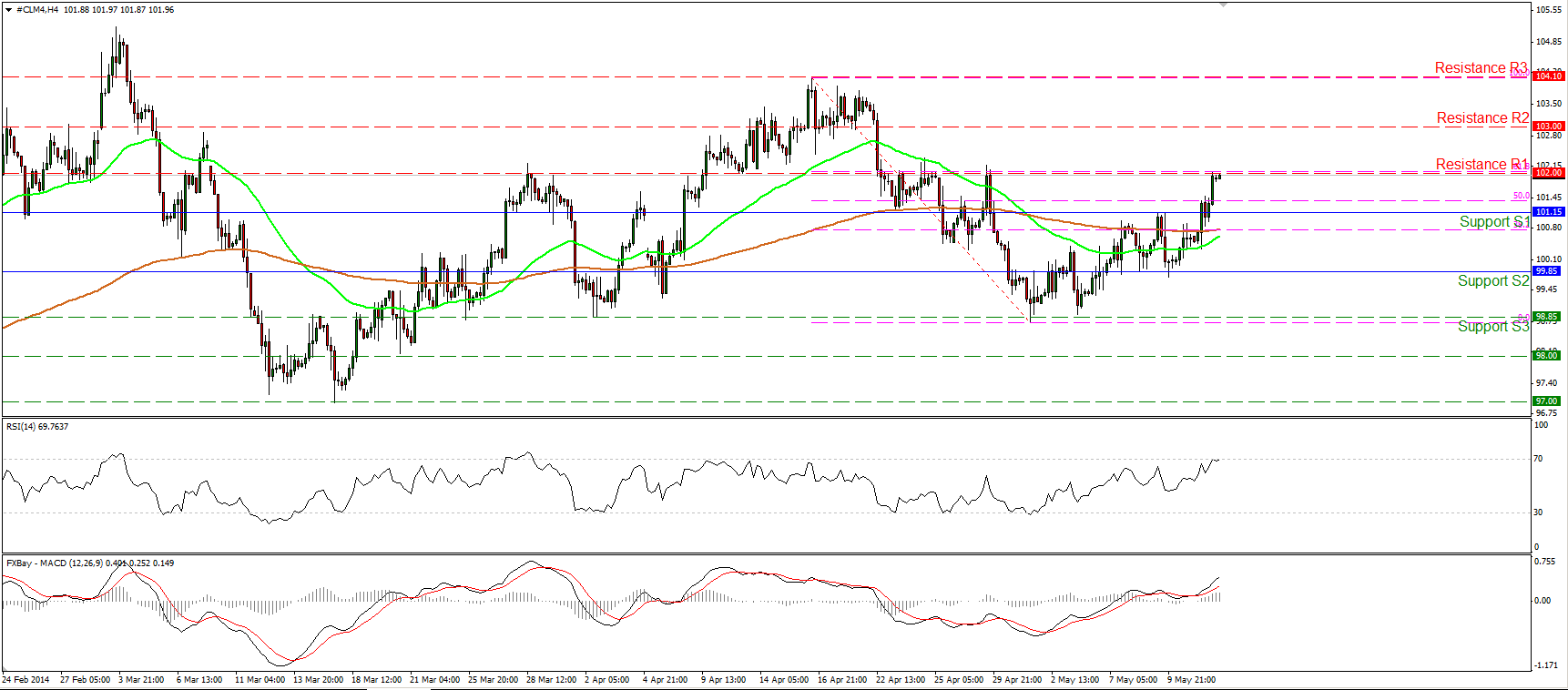Click the triangle before #CLM4,H4 title
Viewport: 1568px width, 690px height.
pos(9,9)
